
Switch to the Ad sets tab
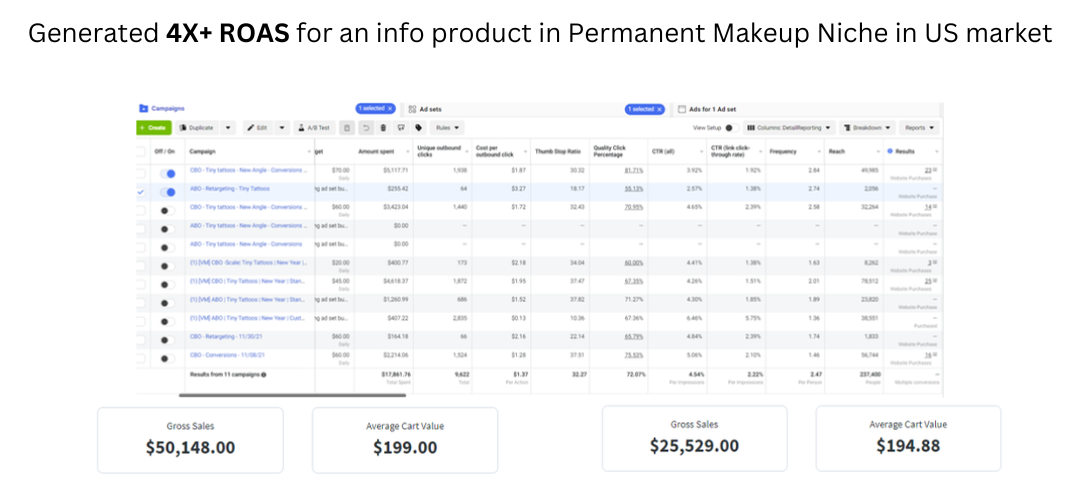425,109
